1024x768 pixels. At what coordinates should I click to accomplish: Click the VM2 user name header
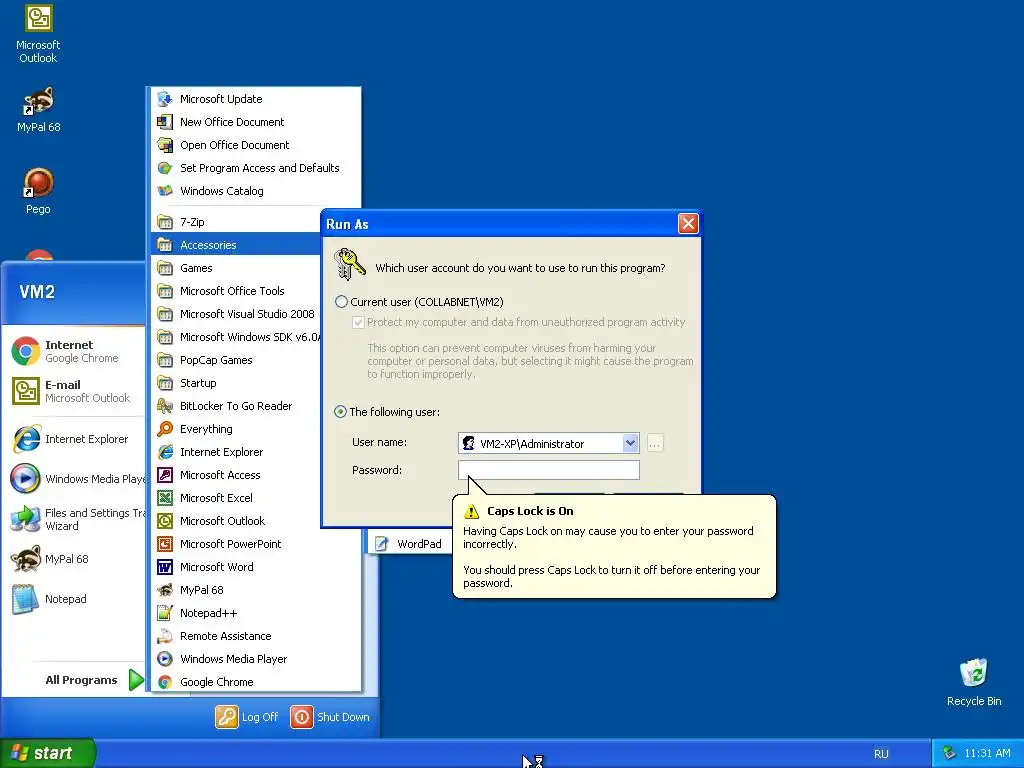pyautogui.click(x=37, y=291)
